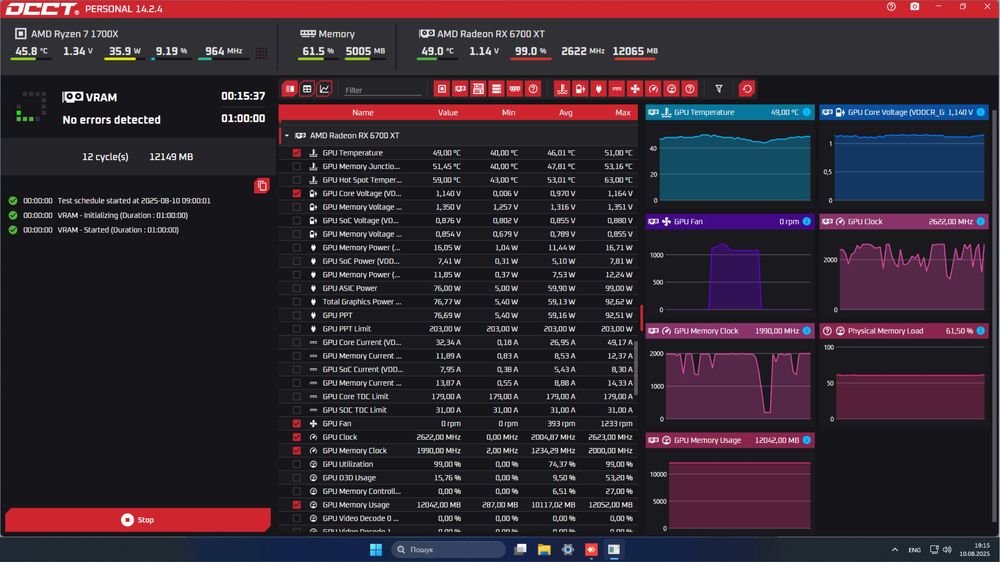The width and height of the screenshot is (1000, 562).
Task: Toggle storage sensors filter icon
Action: 496,89
